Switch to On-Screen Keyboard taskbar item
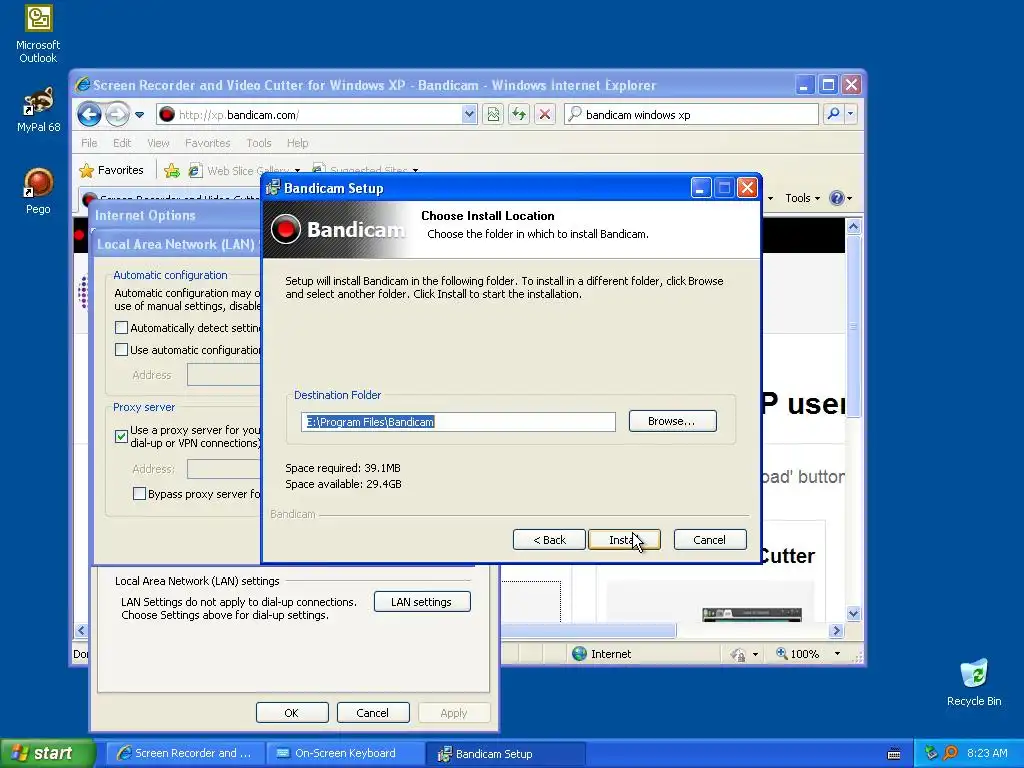 pos(345,753)
